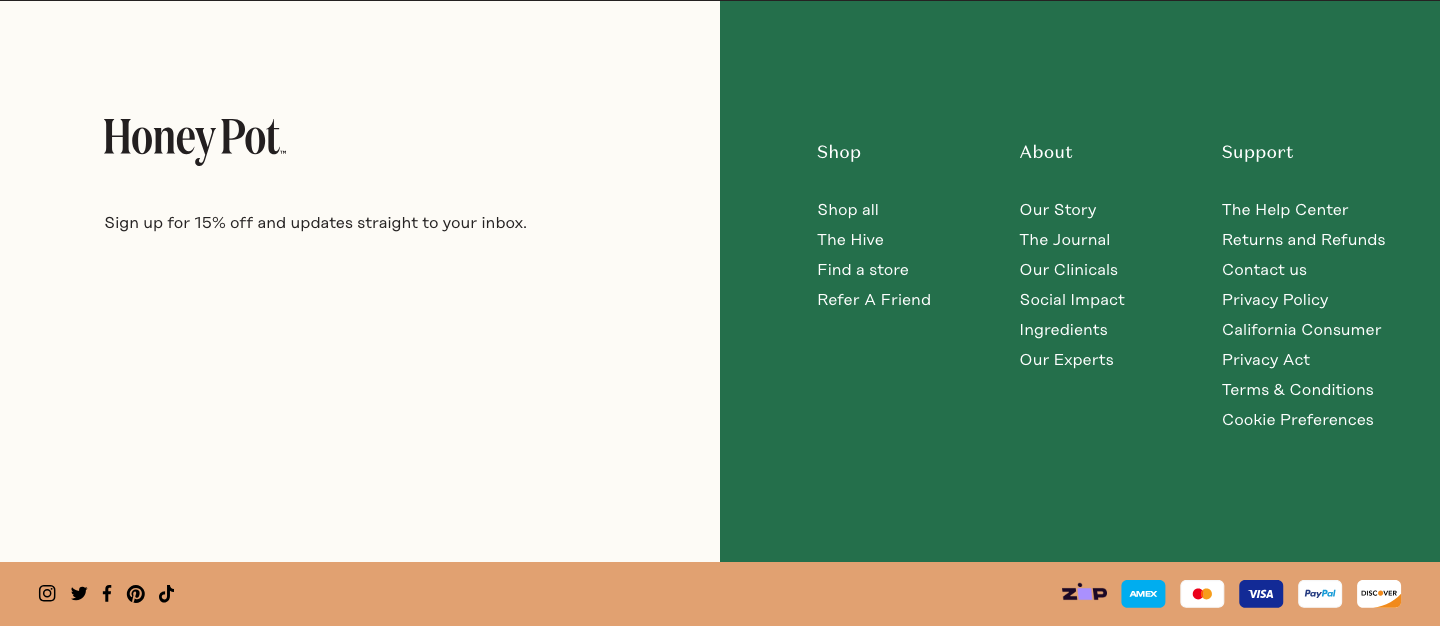Screen dimensions: 1440x626
Task: Open the TikTok icon
Action: (166, 593)
